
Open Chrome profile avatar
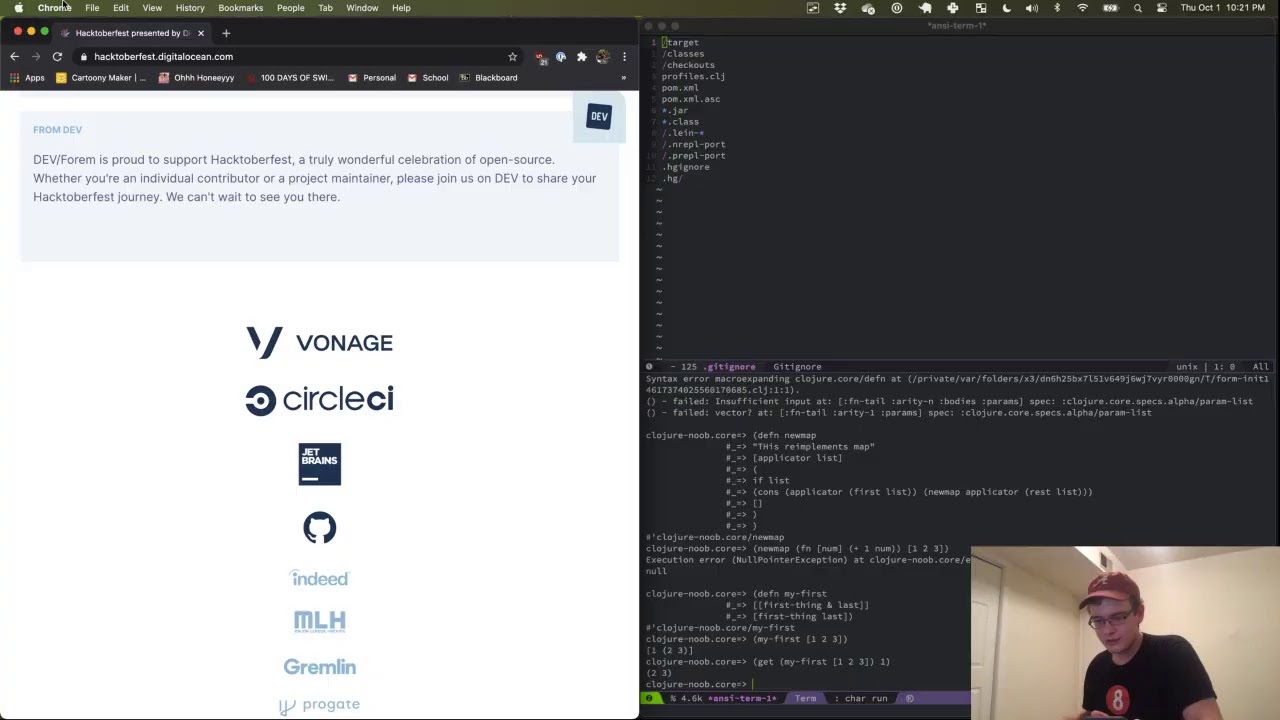tap(602, 57)
